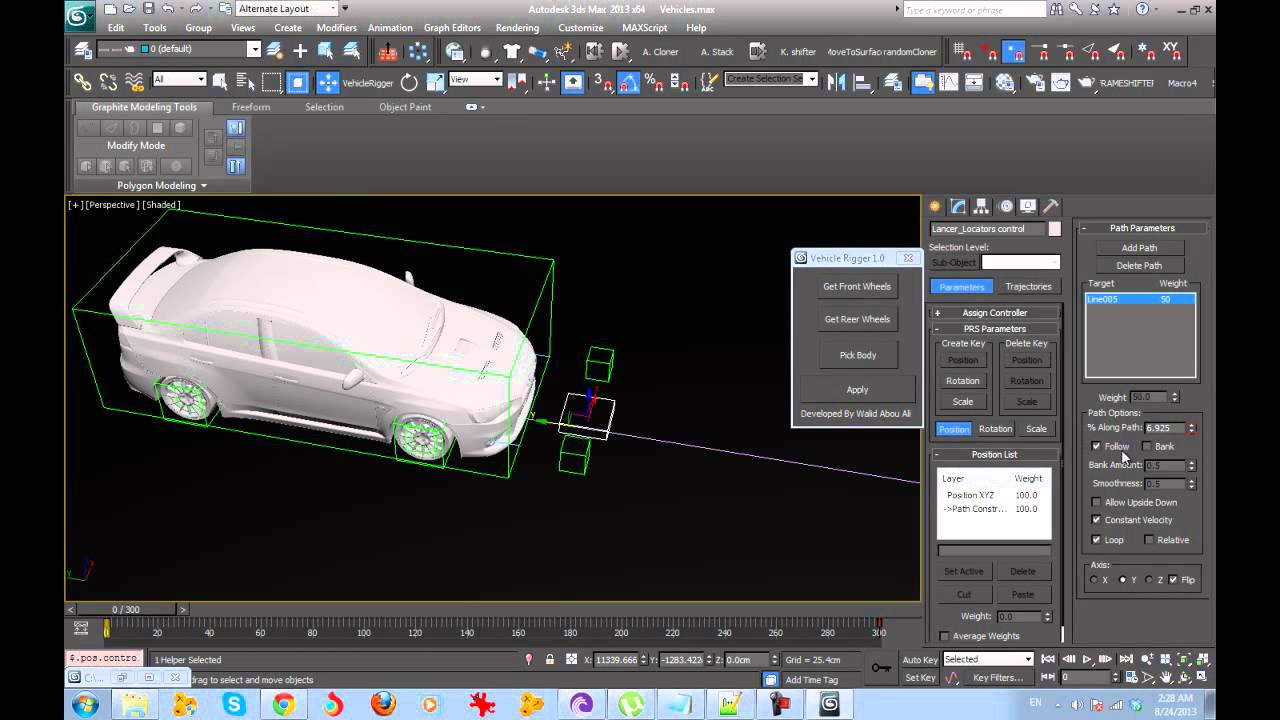
Task: Enable the Bank checkbox
Action: pos(1146,446)
